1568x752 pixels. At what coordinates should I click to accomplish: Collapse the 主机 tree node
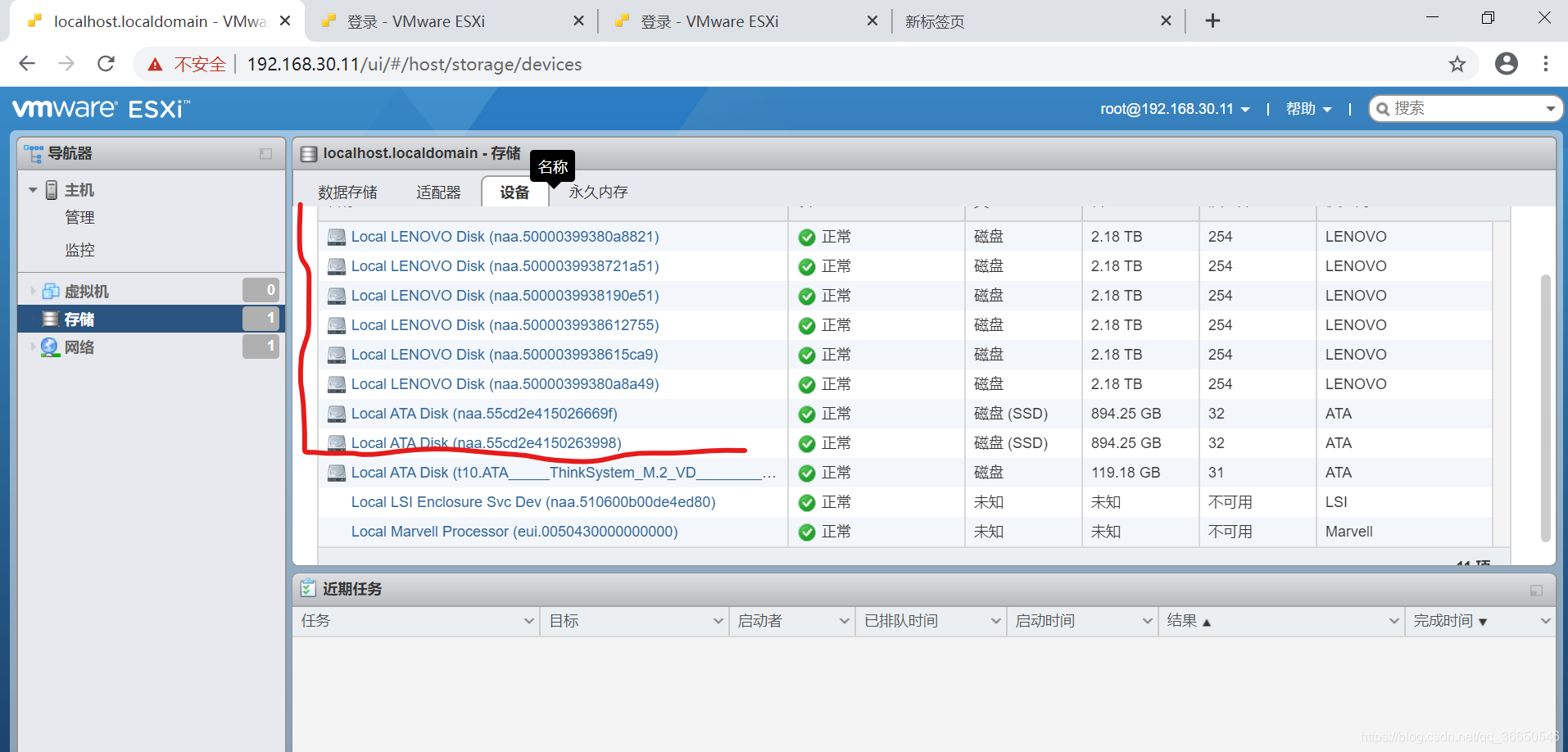(x=33, y=190)
